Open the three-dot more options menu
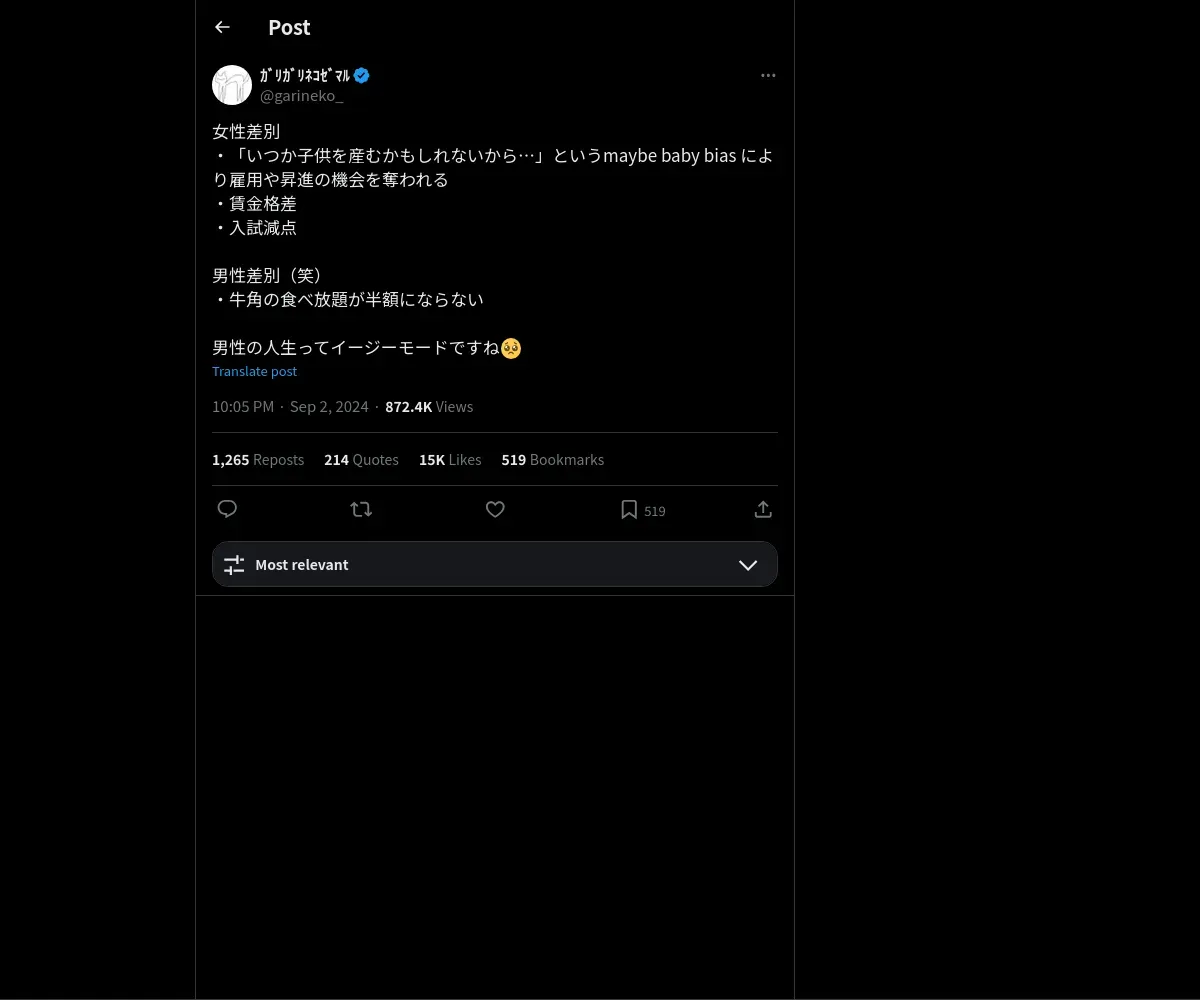The width and height of the screenshot is (1200, 1000). 768,75
